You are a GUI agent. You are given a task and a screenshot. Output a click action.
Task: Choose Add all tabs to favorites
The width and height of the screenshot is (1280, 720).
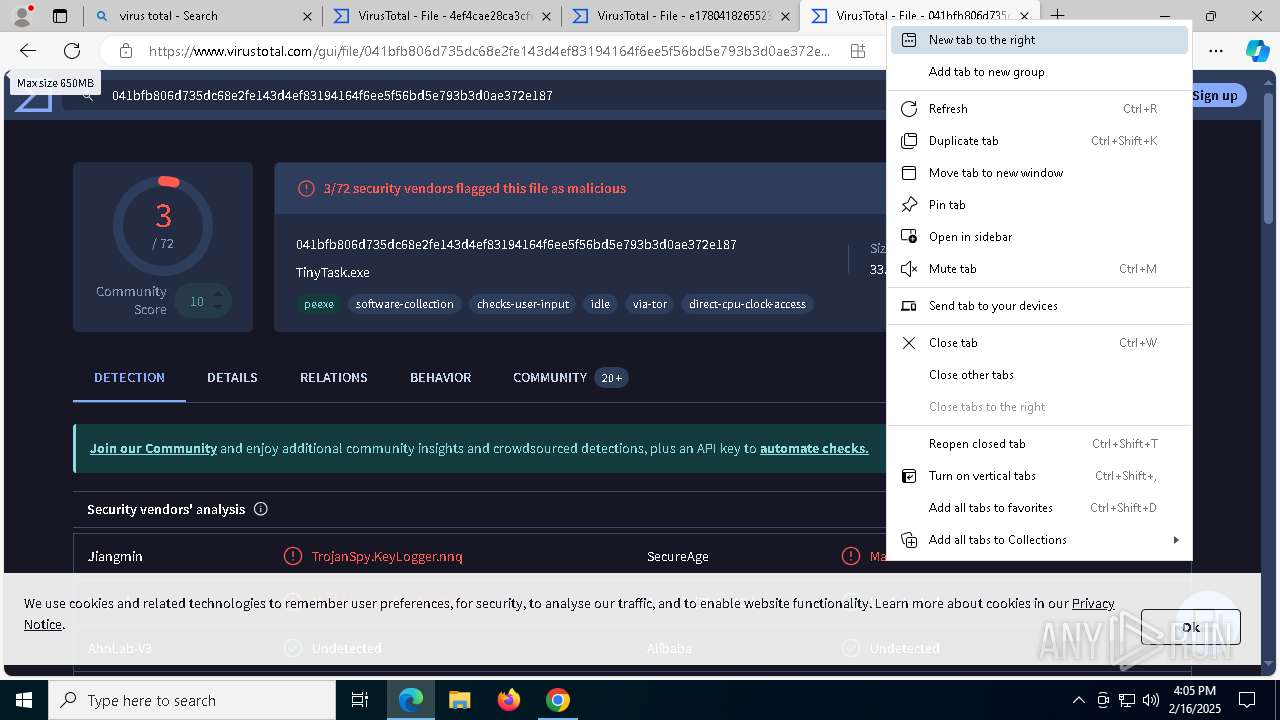coord(1039,508)
